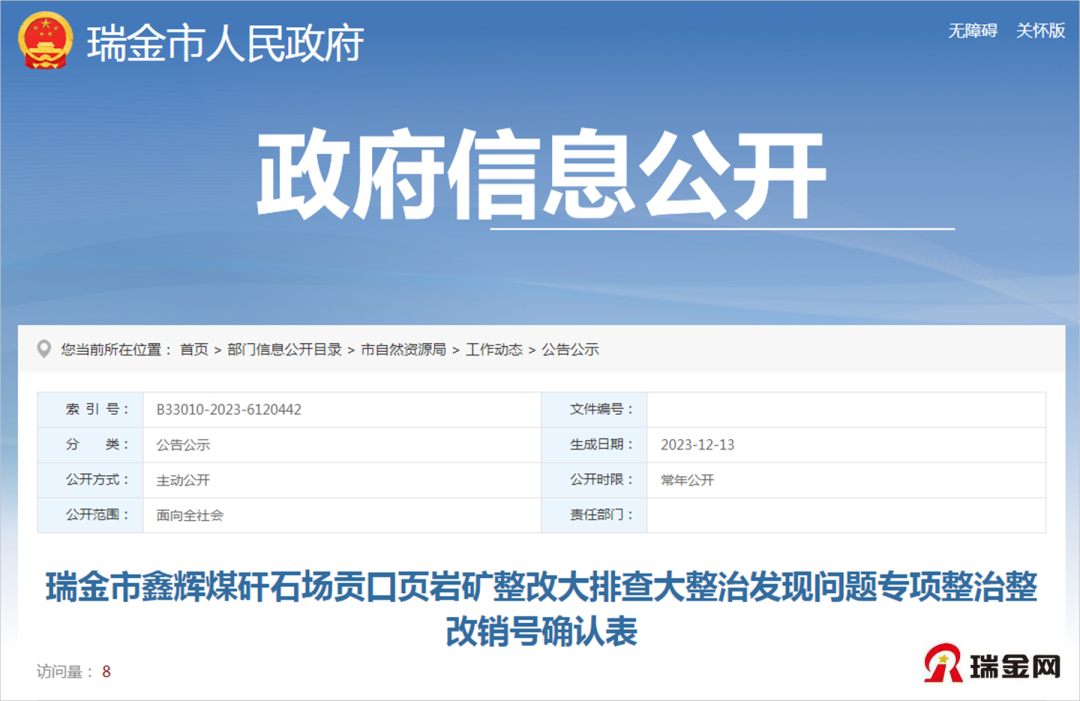The height and width of the screenshot is (701, 1080).
Task: Click the location pin icon in breadcrumb
Action: click(43, 349)
